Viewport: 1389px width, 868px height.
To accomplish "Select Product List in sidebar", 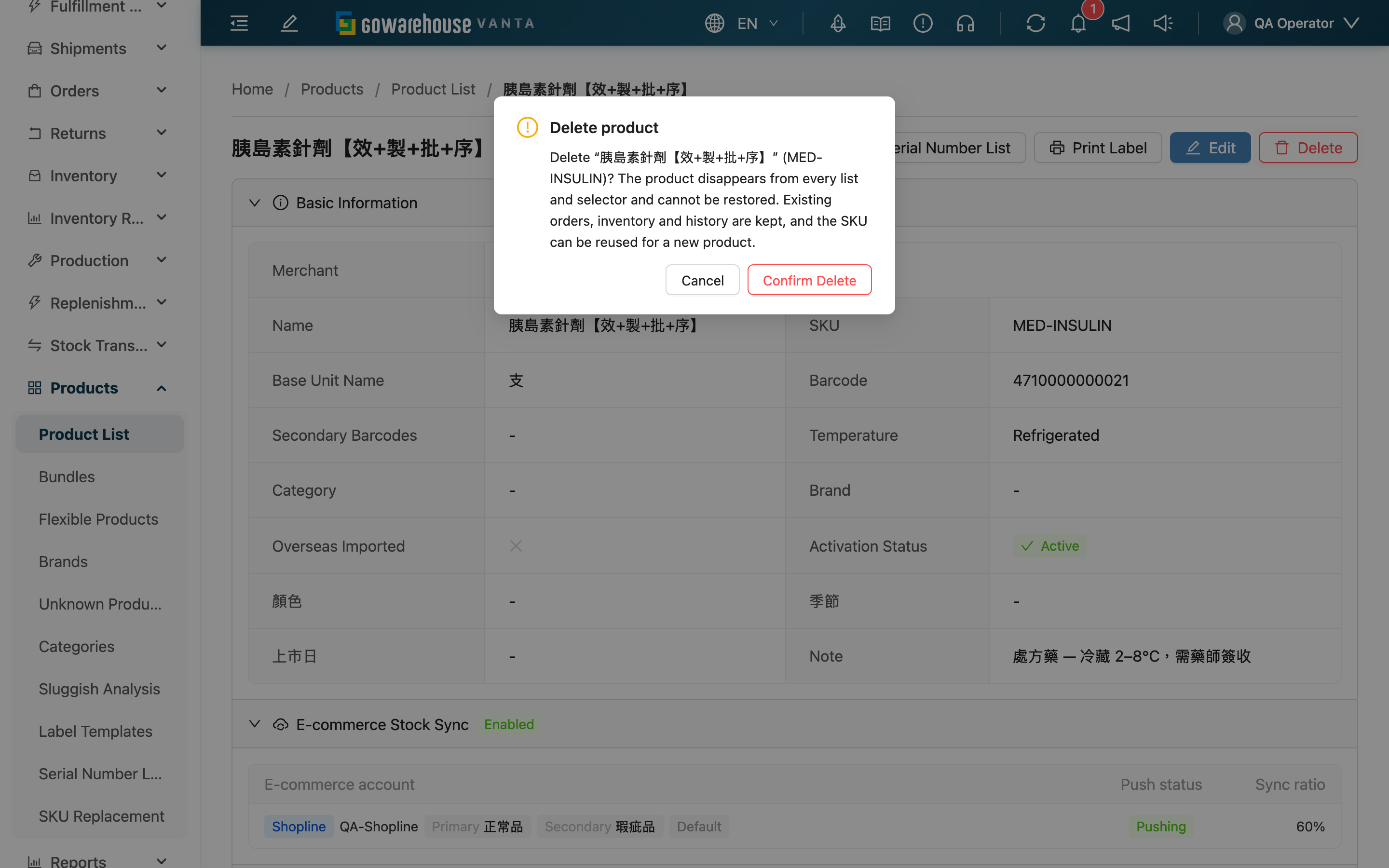I will pos(100,434).
